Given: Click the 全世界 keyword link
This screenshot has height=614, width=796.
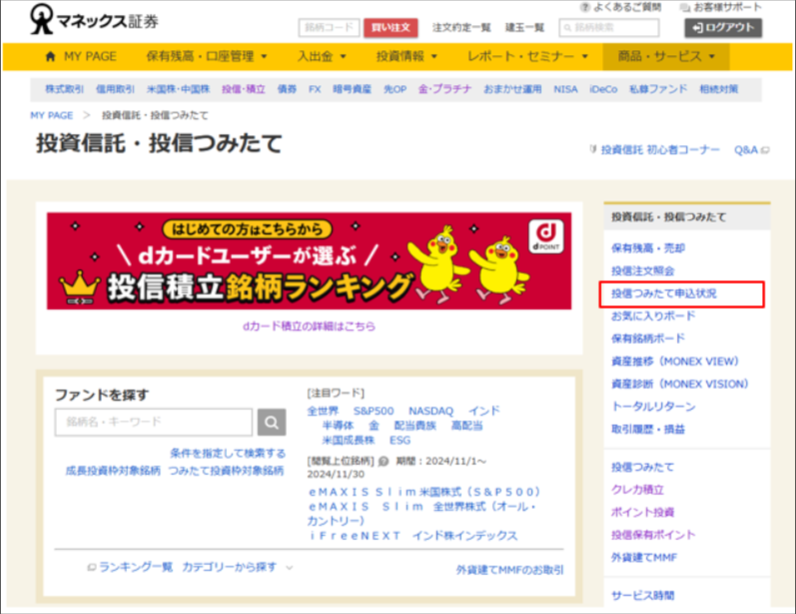Looking at the screenshot, I should (323, 411).
